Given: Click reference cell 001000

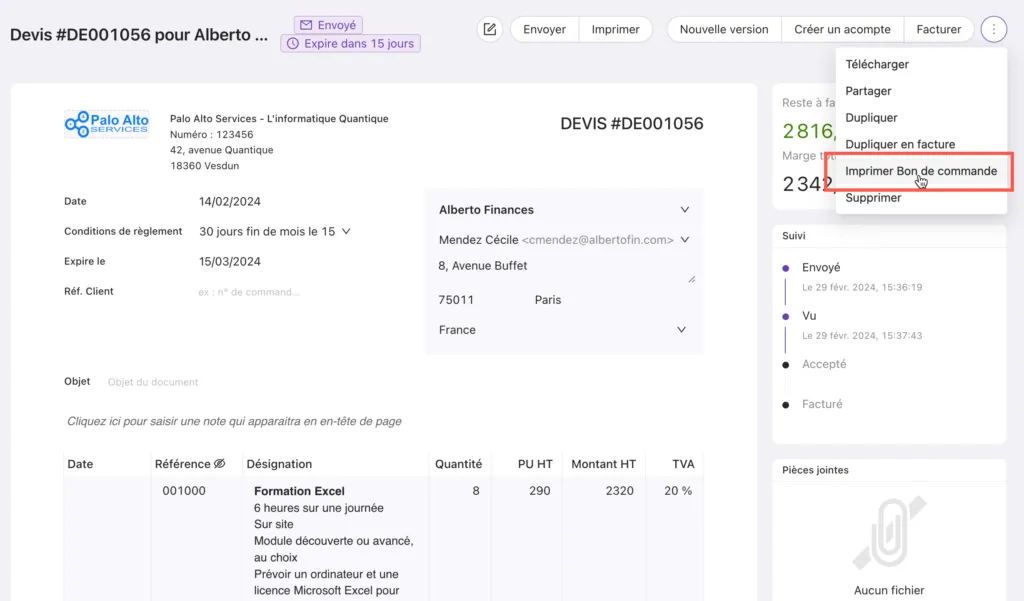Looking at the screenshot, I should click(x=184, y=491).
